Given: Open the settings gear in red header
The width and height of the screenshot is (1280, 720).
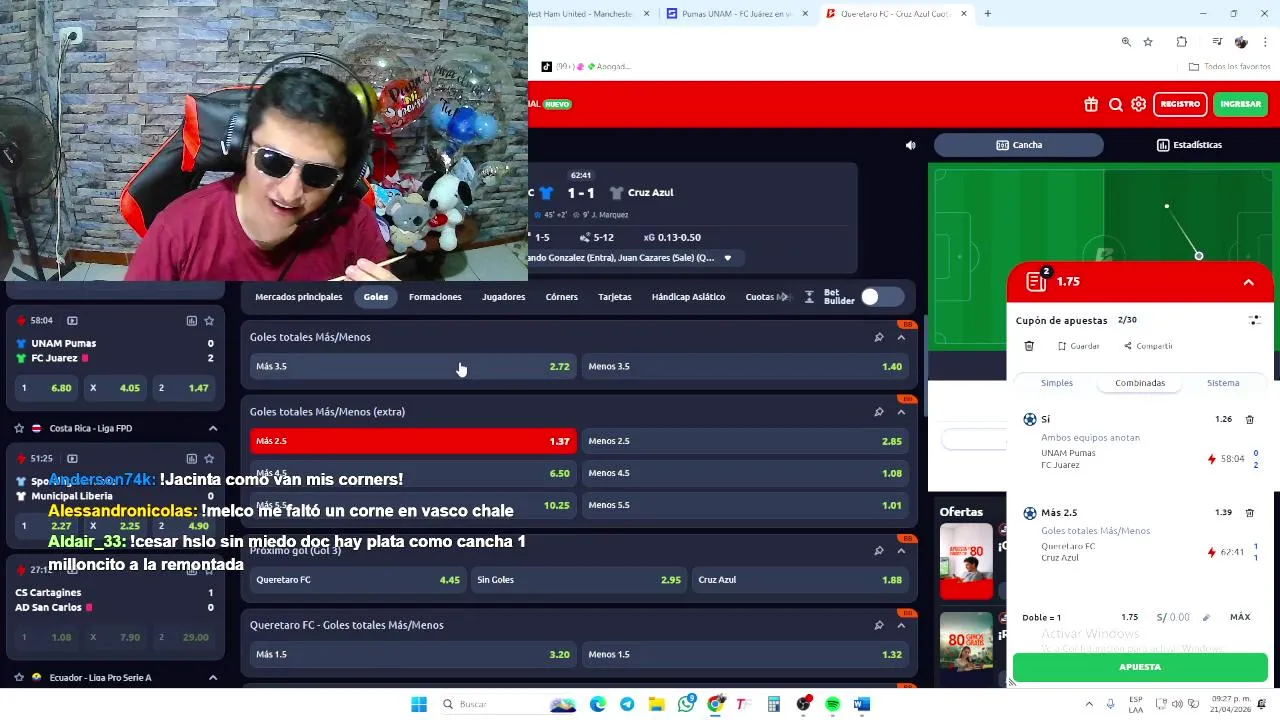Looking at the screenshot, I should pyautogui.click(x=1139, y=104).
